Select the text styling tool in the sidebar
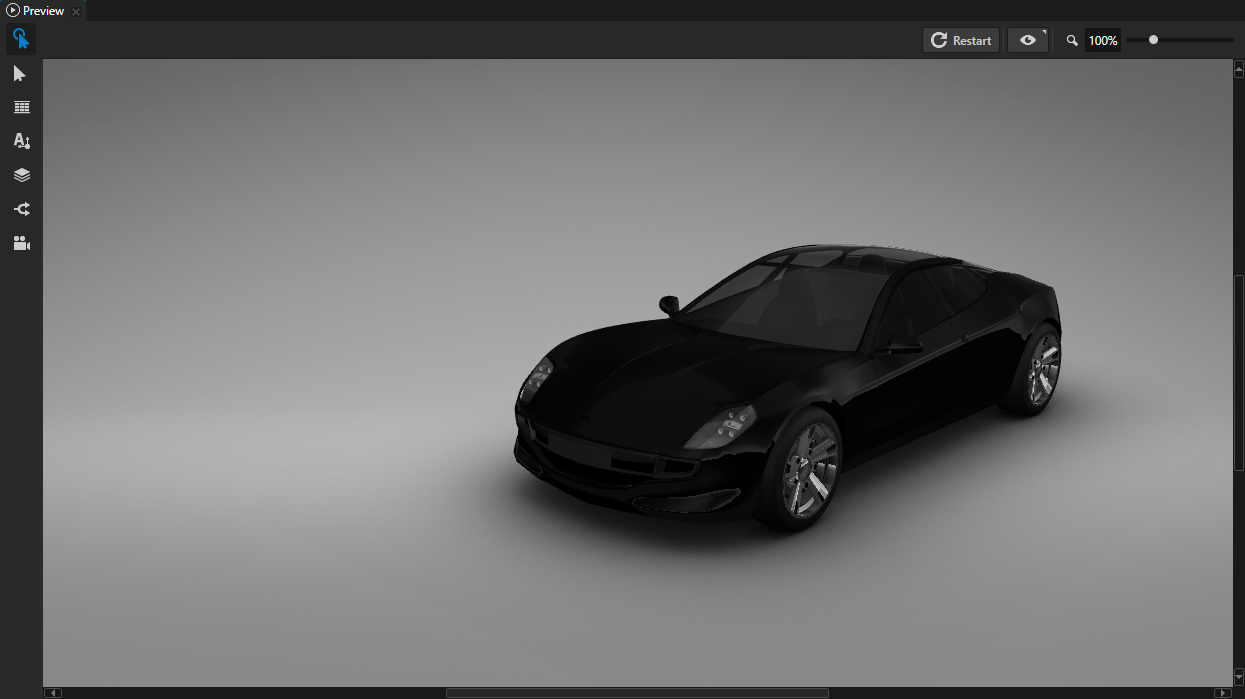1245x699 pixels. click(x=21, y=141)
